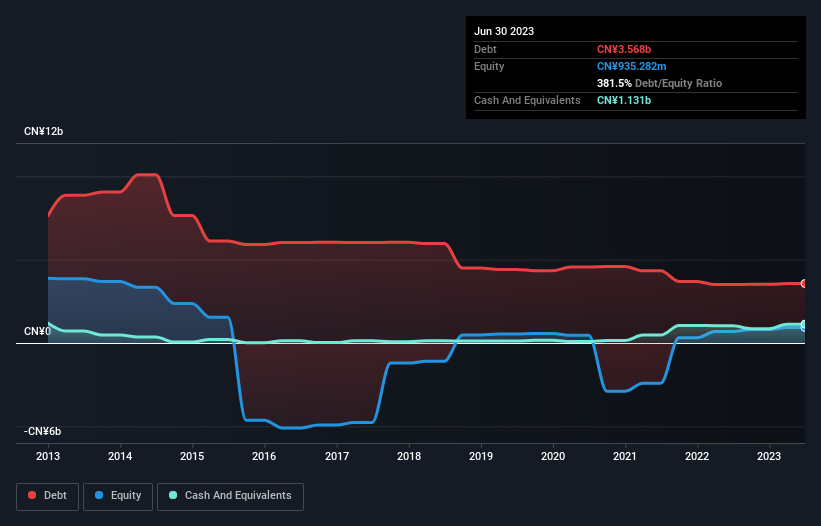
Task: Click the red Debt endpoint marker
Action: click(804, 284)
